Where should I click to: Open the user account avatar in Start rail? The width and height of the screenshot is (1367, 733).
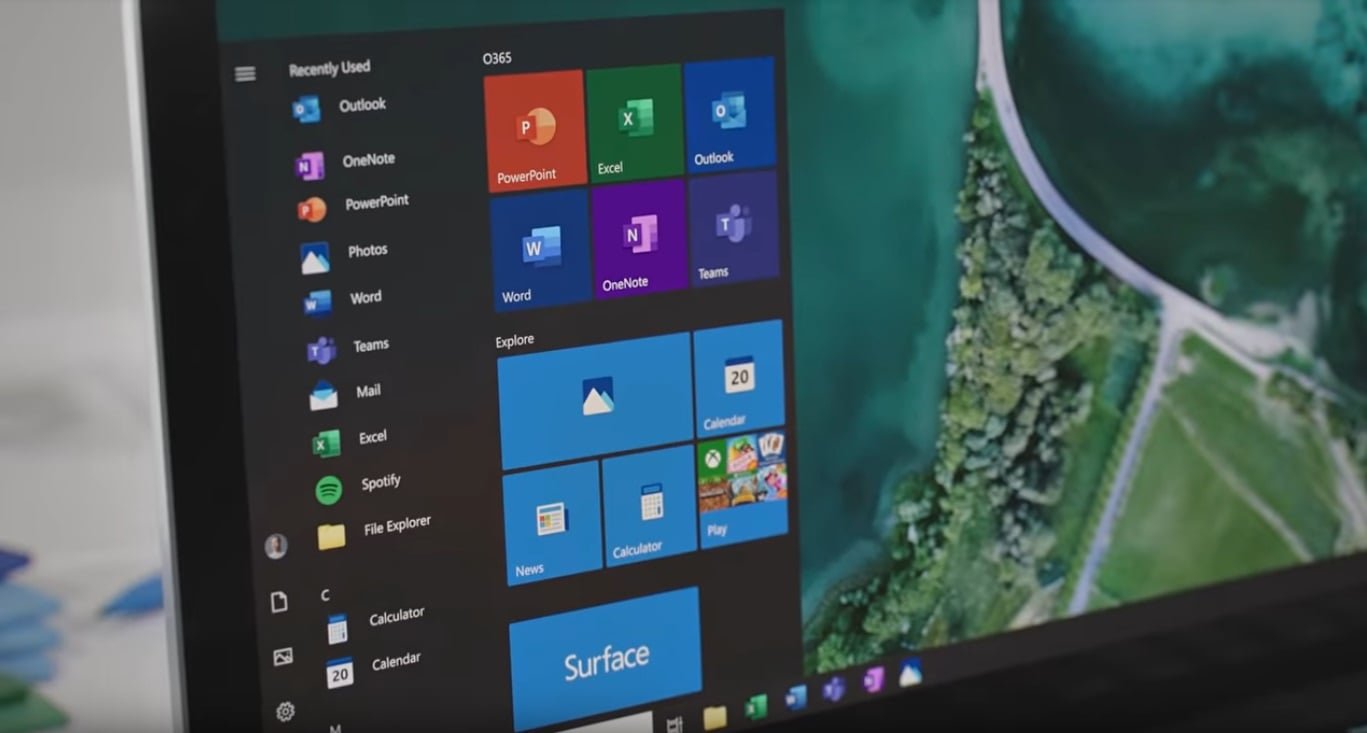click(276, 545)
